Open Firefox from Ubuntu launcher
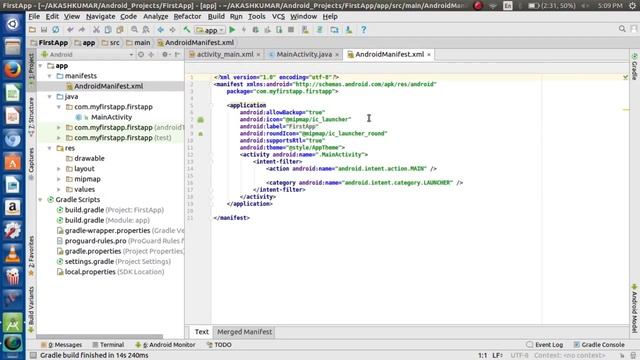The image size is (640, 360). (x=12, y=70)
